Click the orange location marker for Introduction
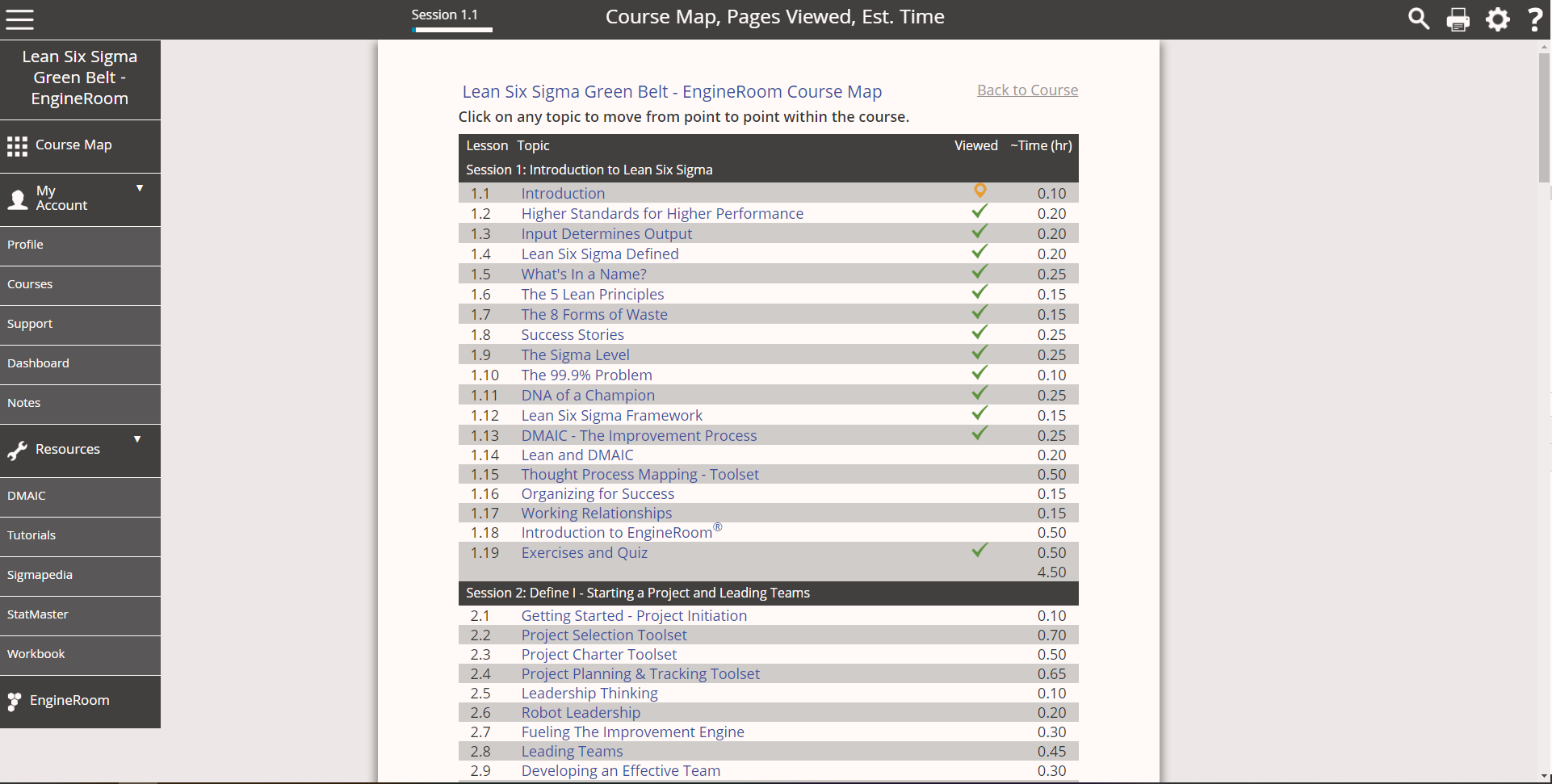 coord(979,191)
